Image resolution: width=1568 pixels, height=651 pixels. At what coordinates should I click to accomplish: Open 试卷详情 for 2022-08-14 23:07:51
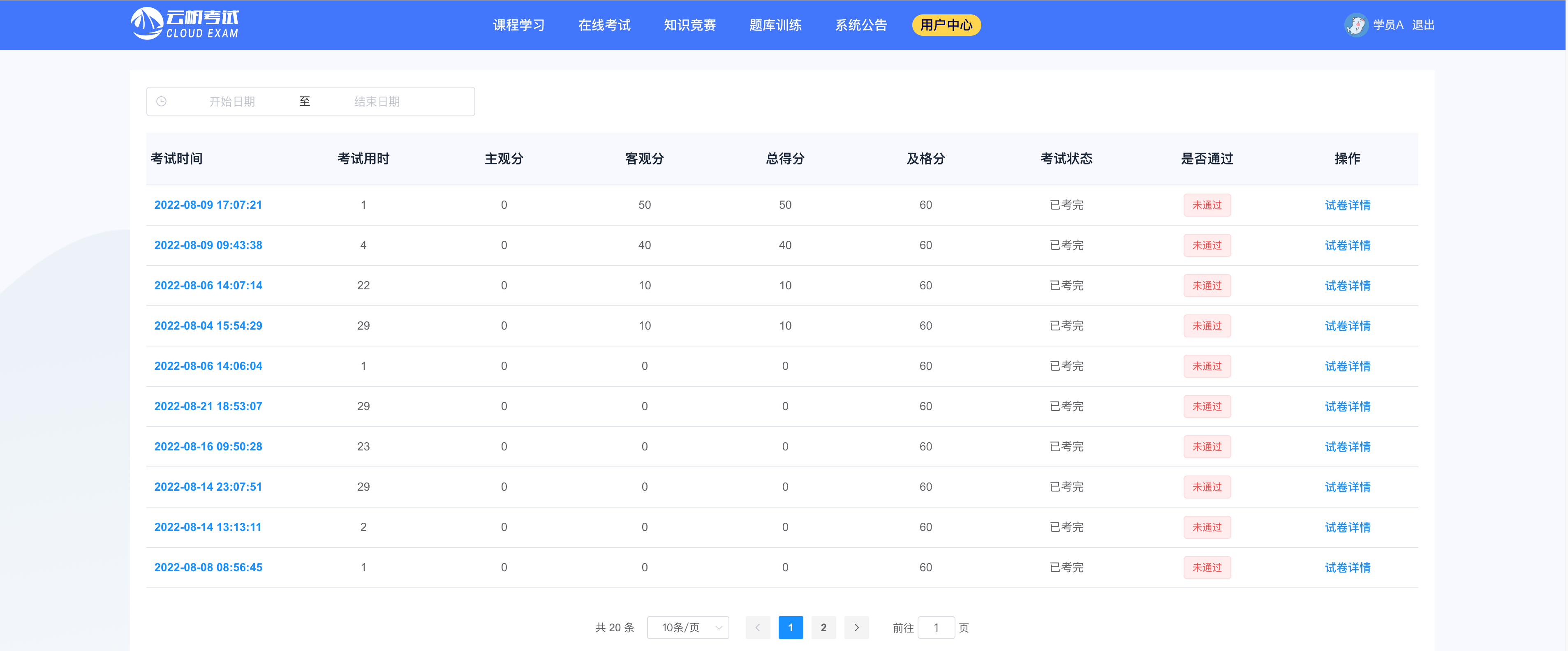click(1347, 487)
